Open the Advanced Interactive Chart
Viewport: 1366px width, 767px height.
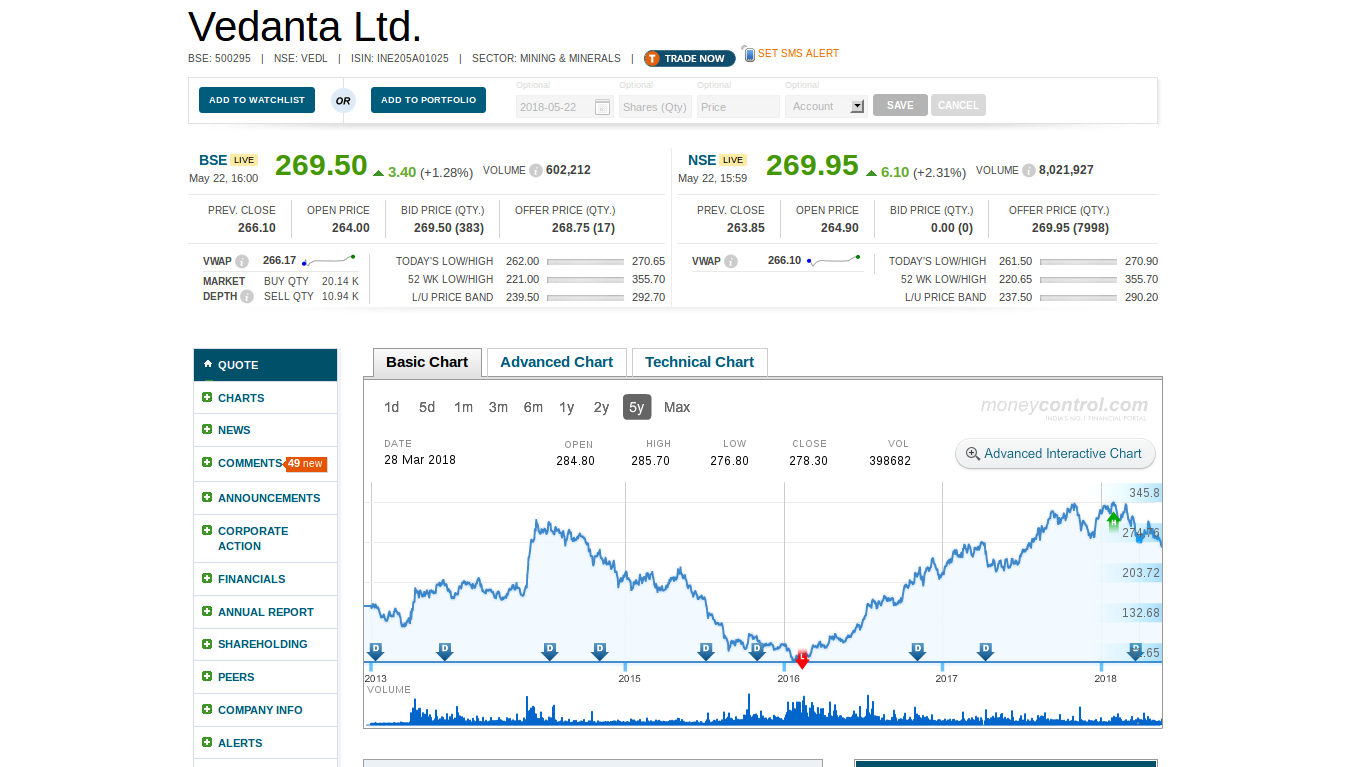[x=1054, y=454]
